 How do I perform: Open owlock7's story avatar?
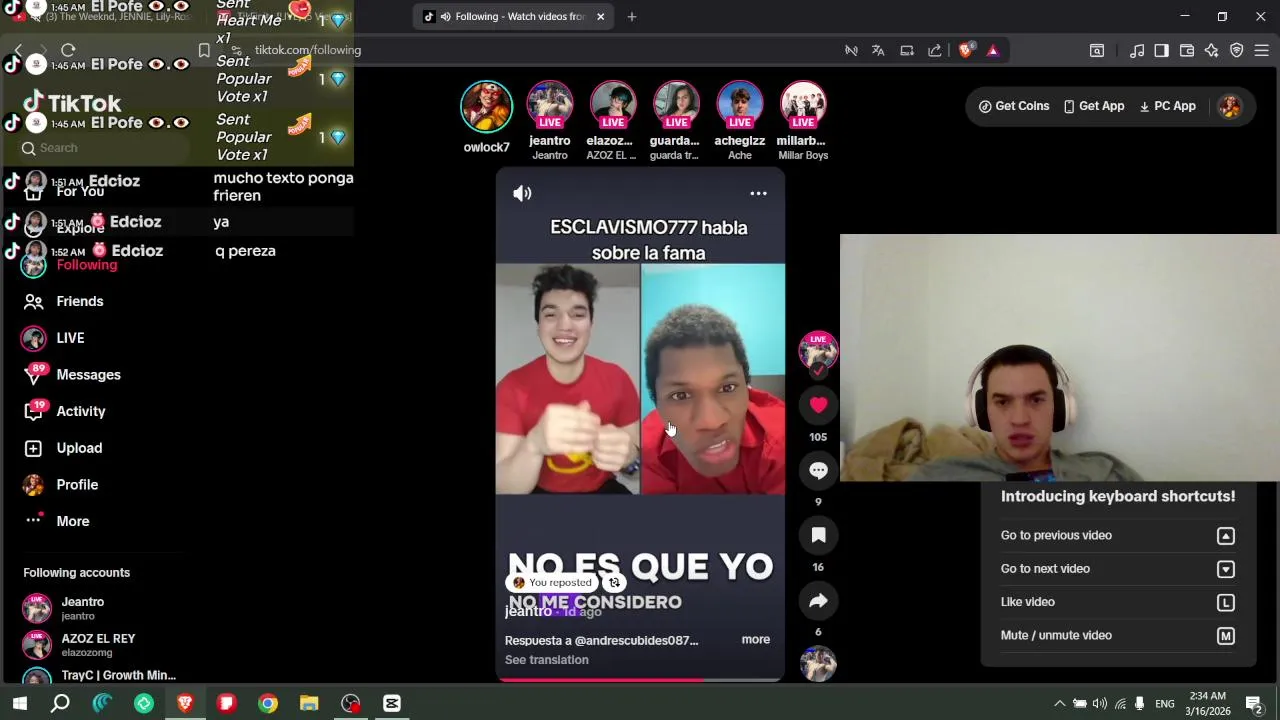click(486, 106)
